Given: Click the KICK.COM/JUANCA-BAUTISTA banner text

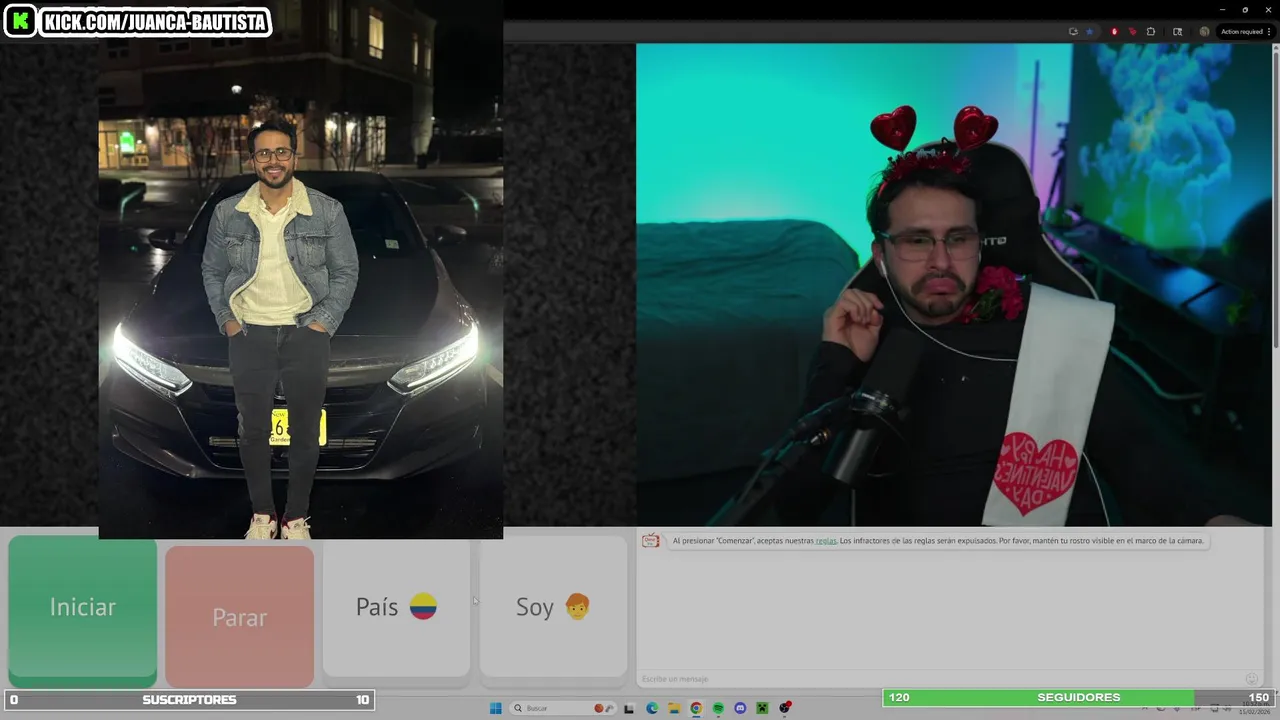Looking at the screenshot, I should [x=156, y=22].
